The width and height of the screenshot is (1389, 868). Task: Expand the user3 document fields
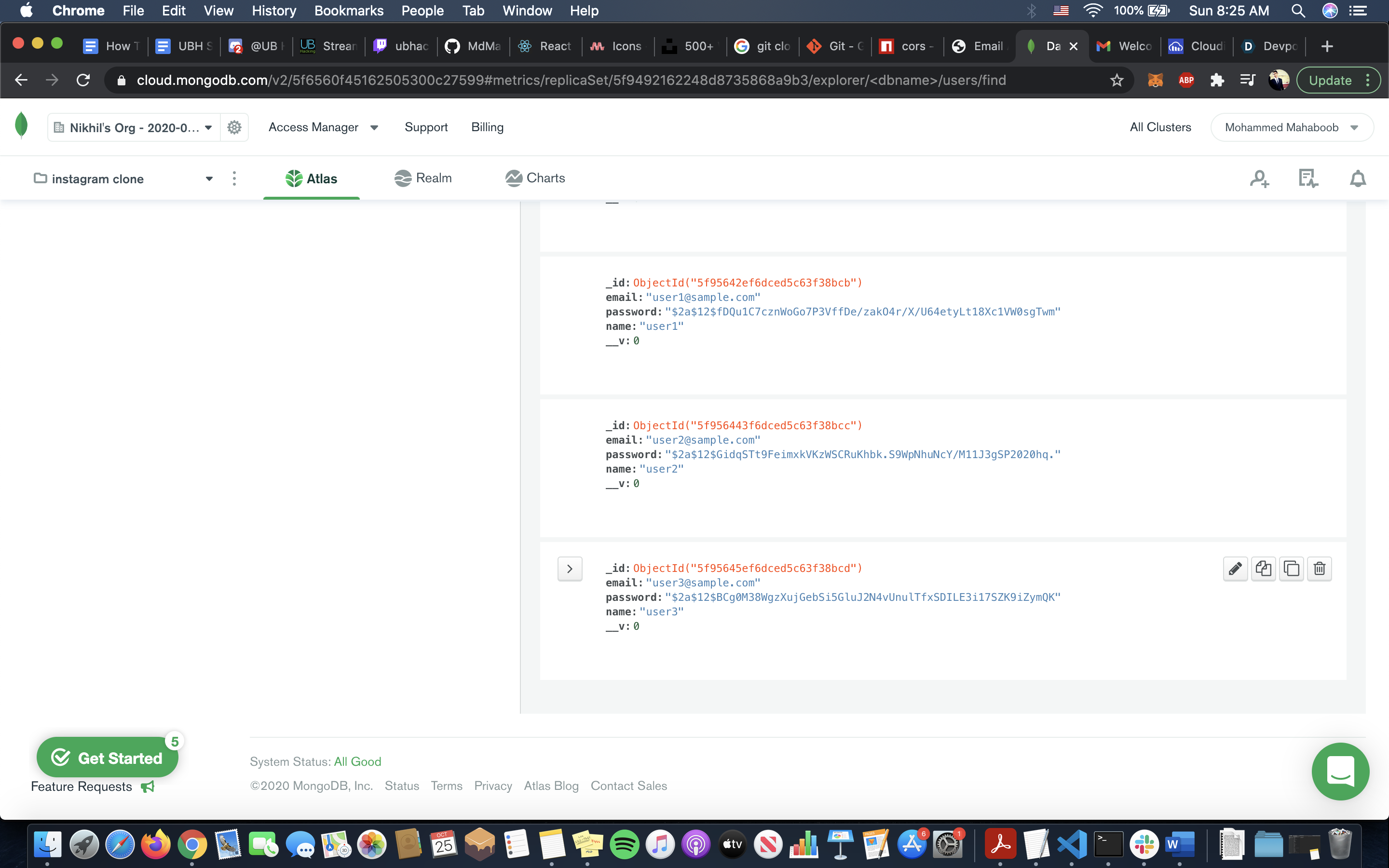pyautogui.click(x=570, y=569)
